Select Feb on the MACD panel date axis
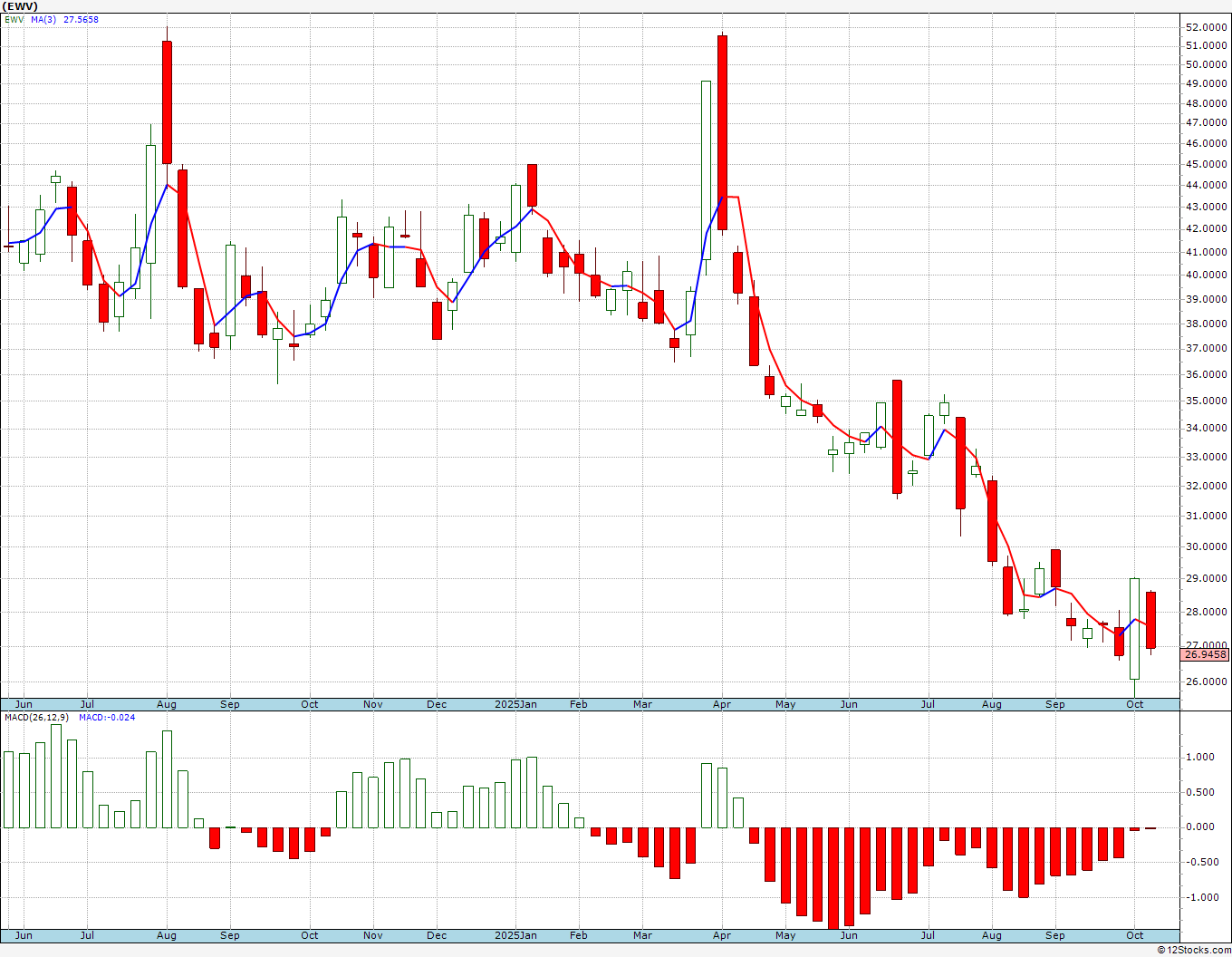Screen dimensions: 1232x957 pyautogui.click(x=578, y=935)
